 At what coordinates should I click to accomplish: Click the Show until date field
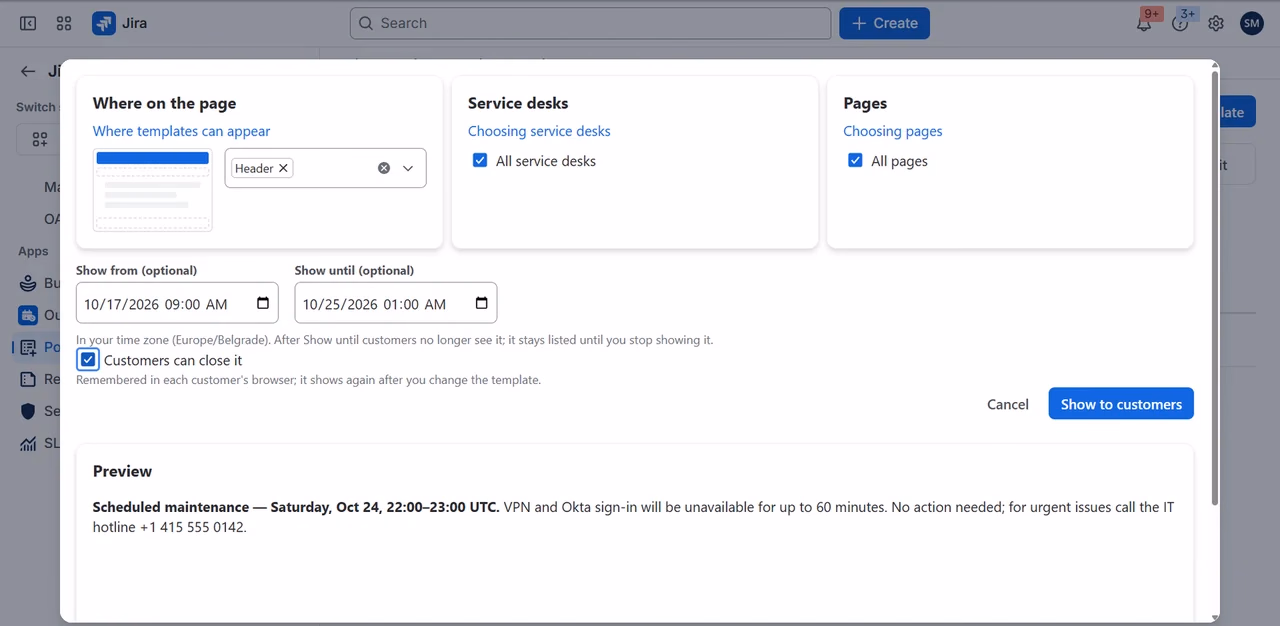click(396, 303)
